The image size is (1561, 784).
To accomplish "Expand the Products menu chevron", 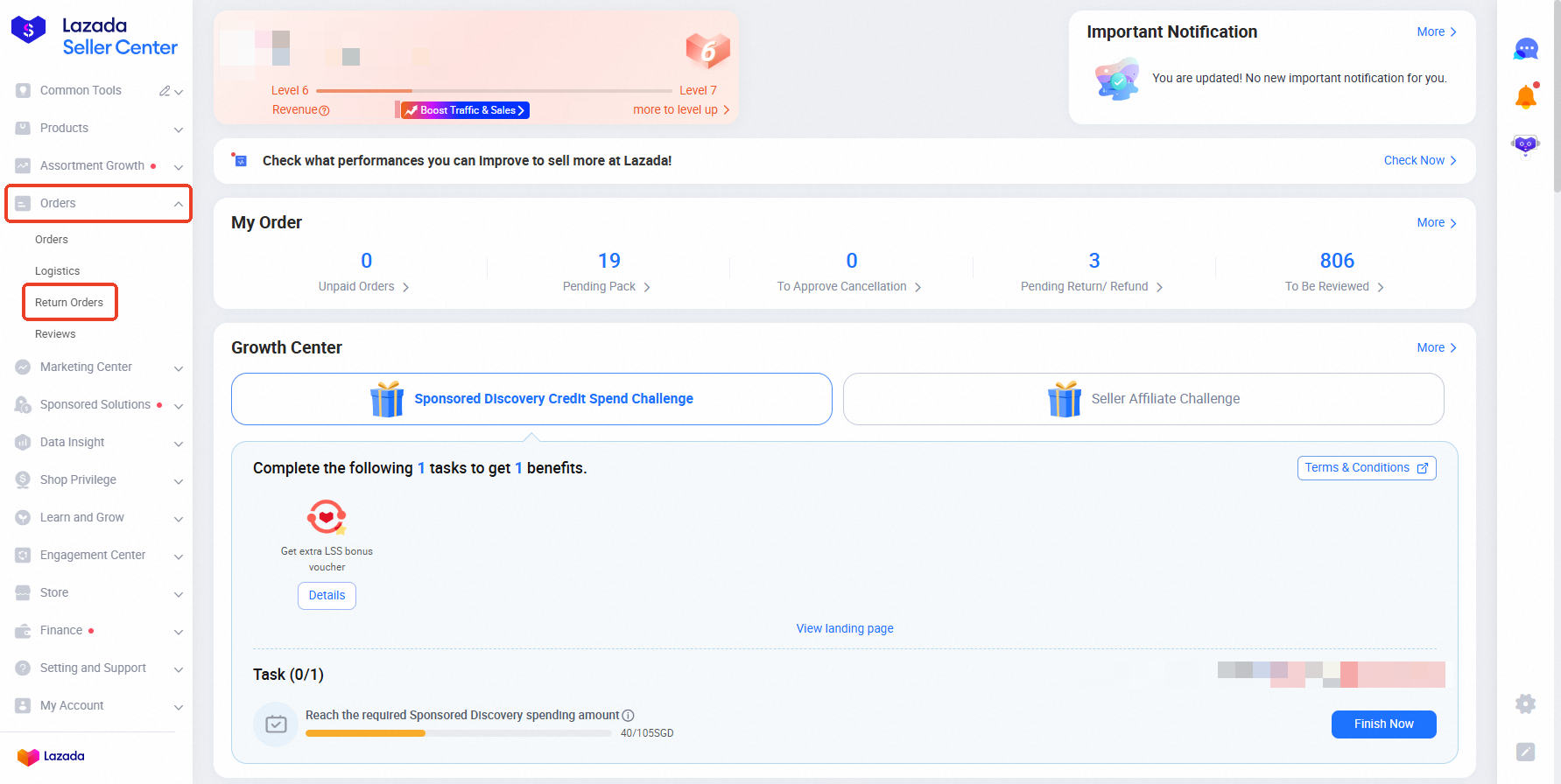I will click(179, 129).
